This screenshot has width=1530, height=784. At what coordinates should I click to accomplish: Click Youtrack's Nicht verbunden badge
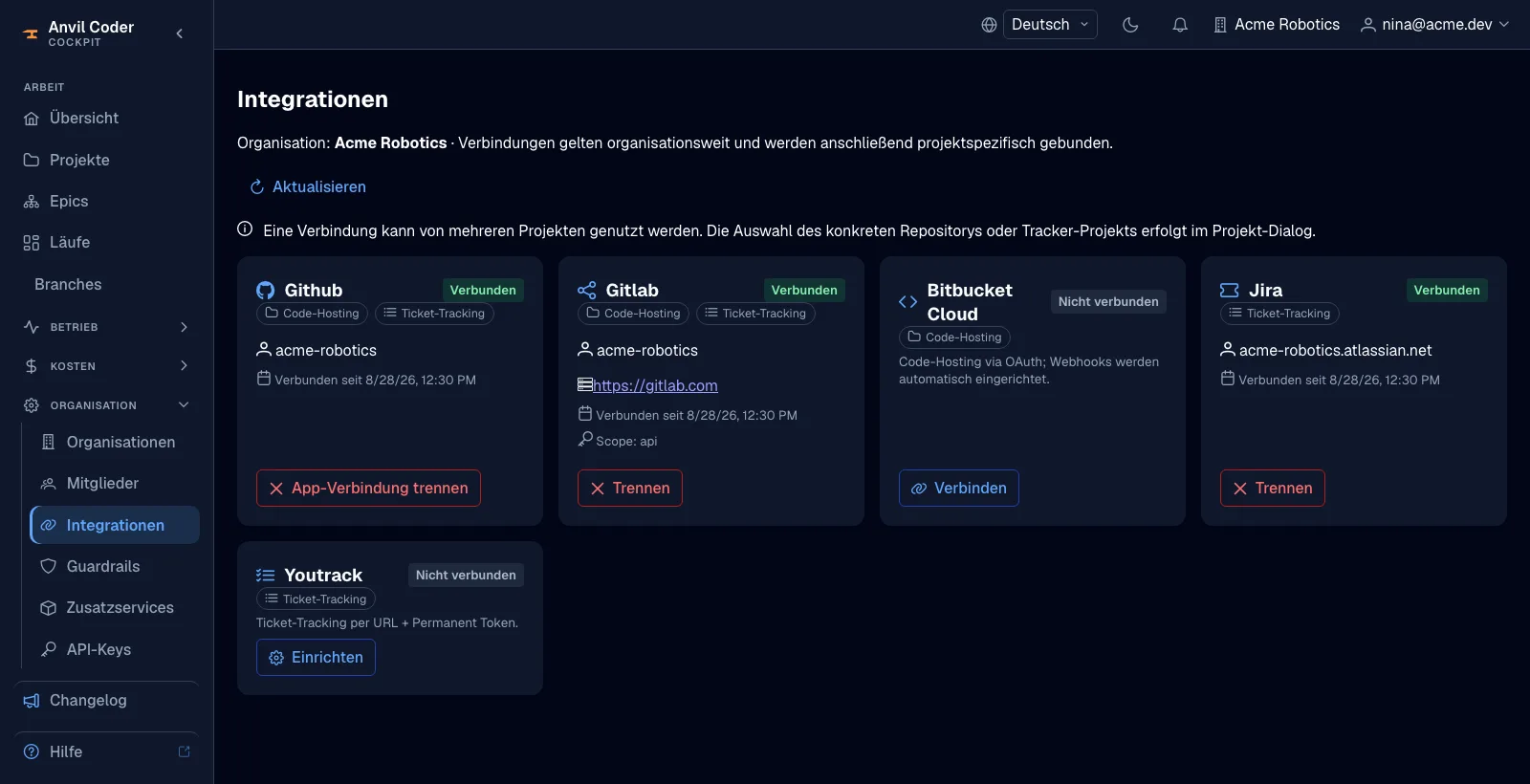[x=466, y=575]
